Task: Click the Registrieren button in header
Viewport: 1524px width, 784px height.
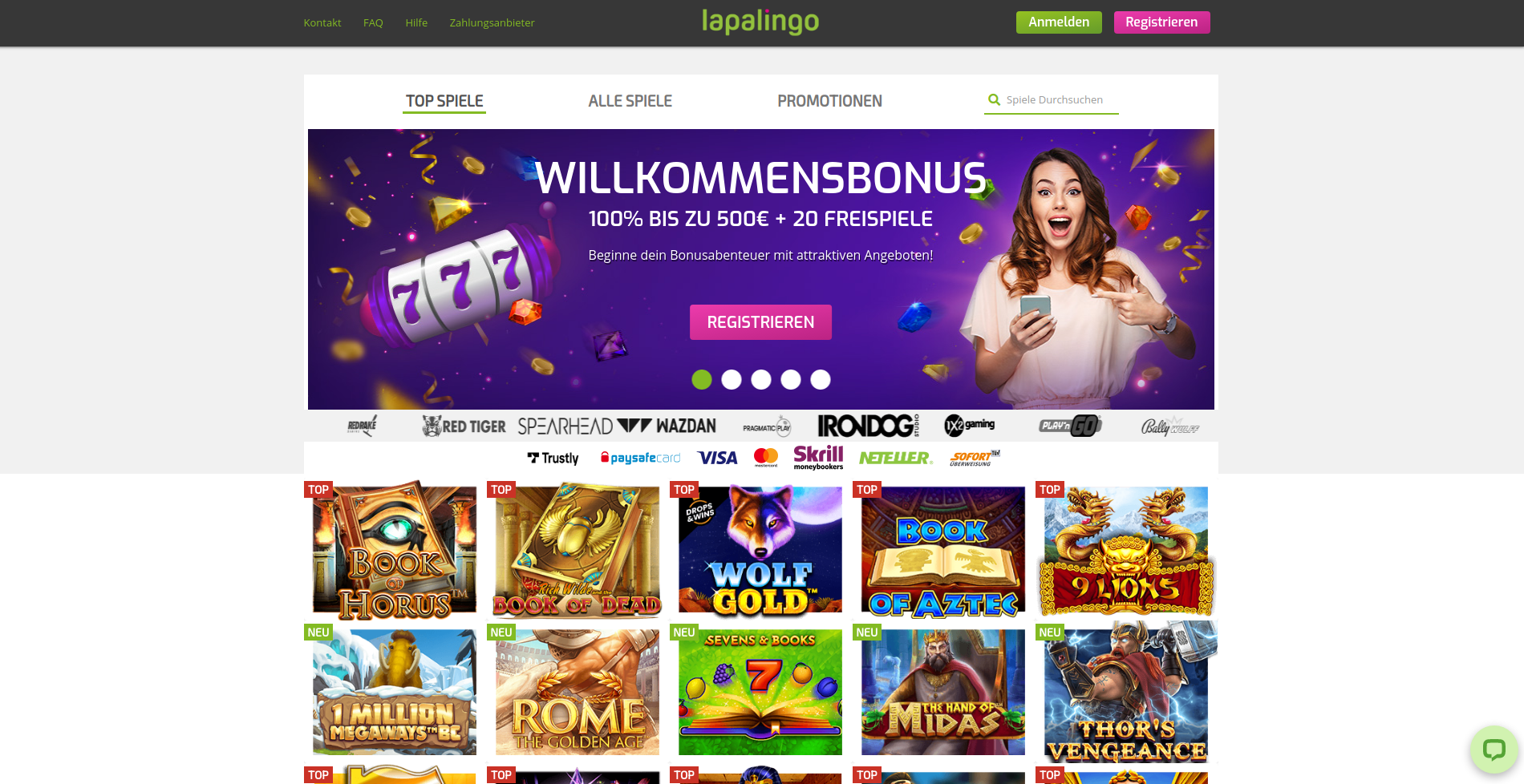Action: (x=1161, y=22)
